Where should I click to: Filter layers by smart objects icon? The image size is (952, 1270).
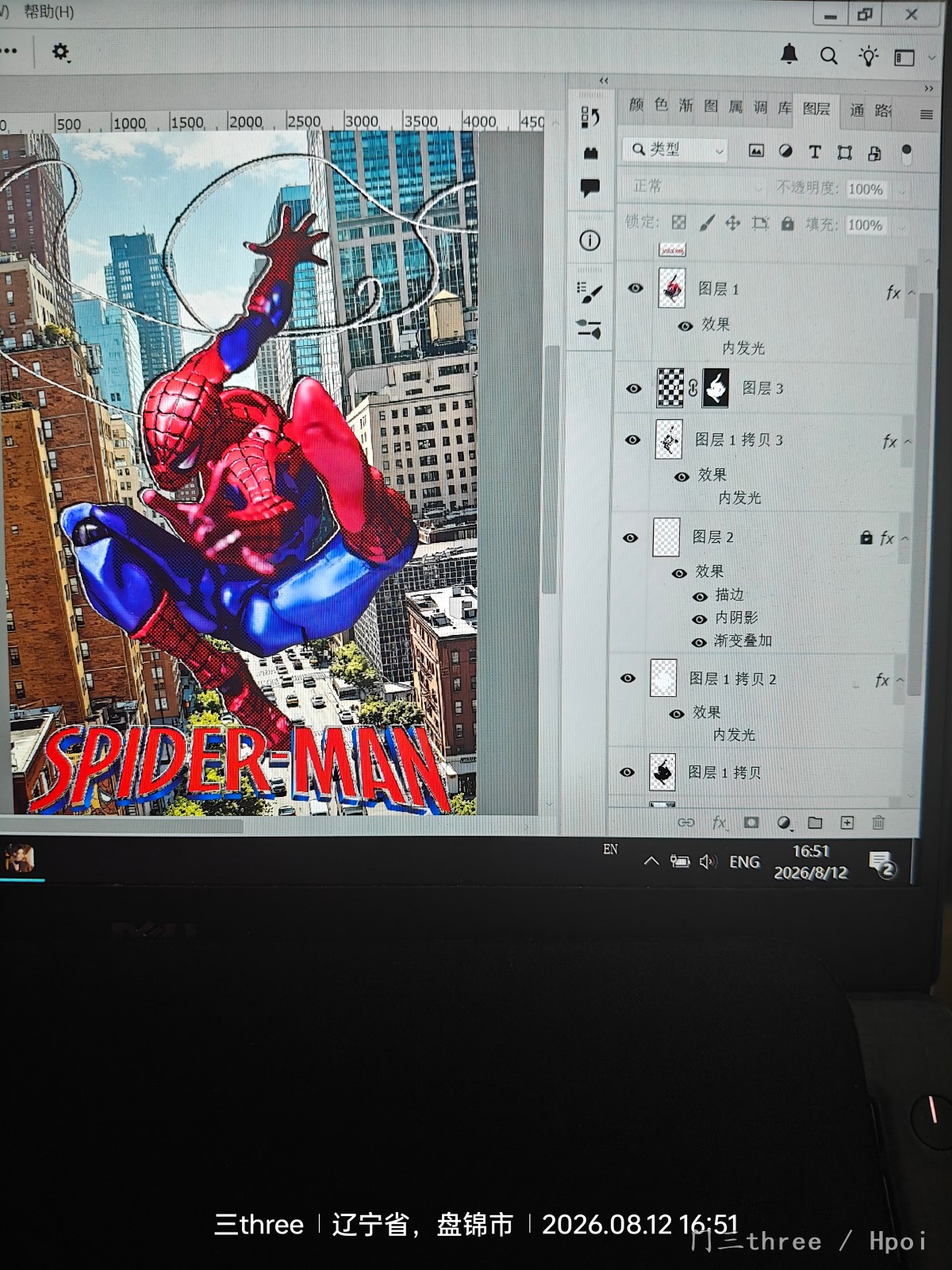pyautogui.click(x=874, y=153)
